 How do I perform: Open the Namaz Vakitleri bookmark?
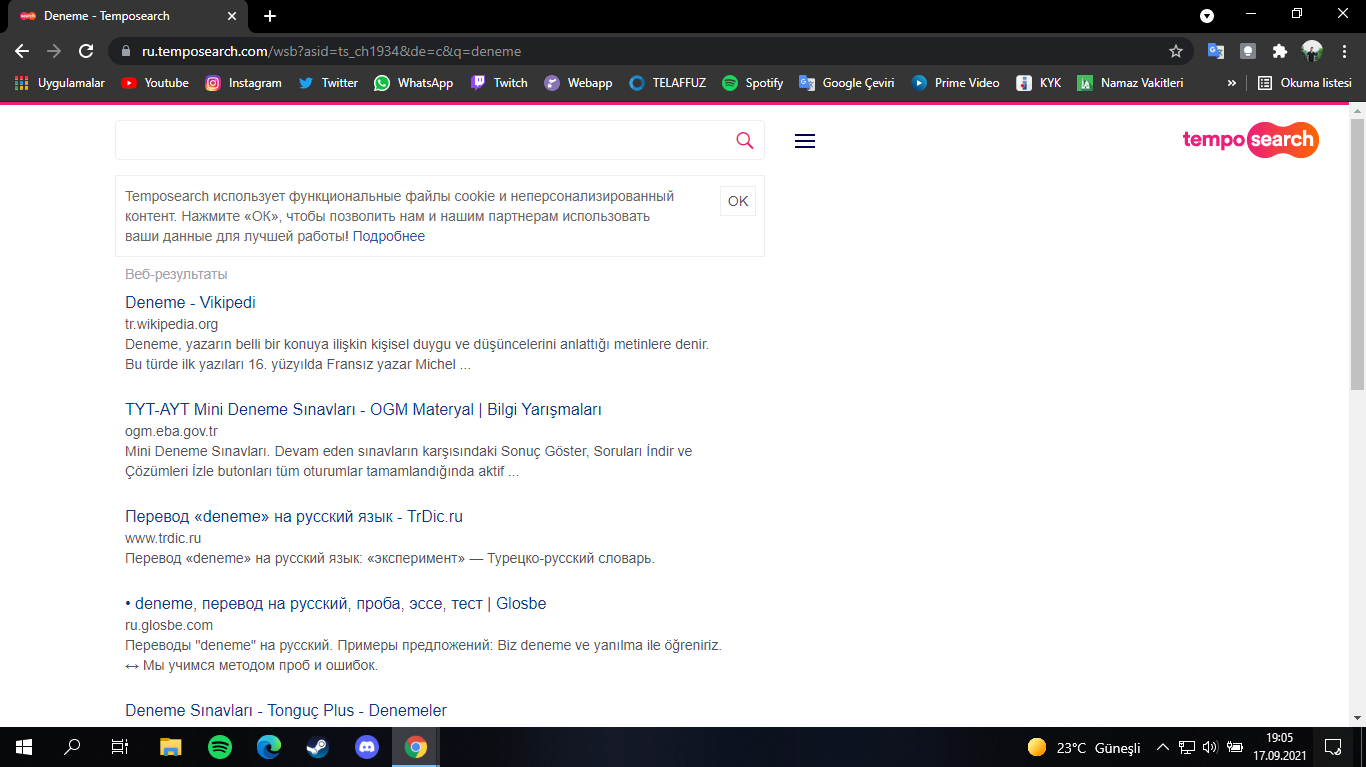1130,83
